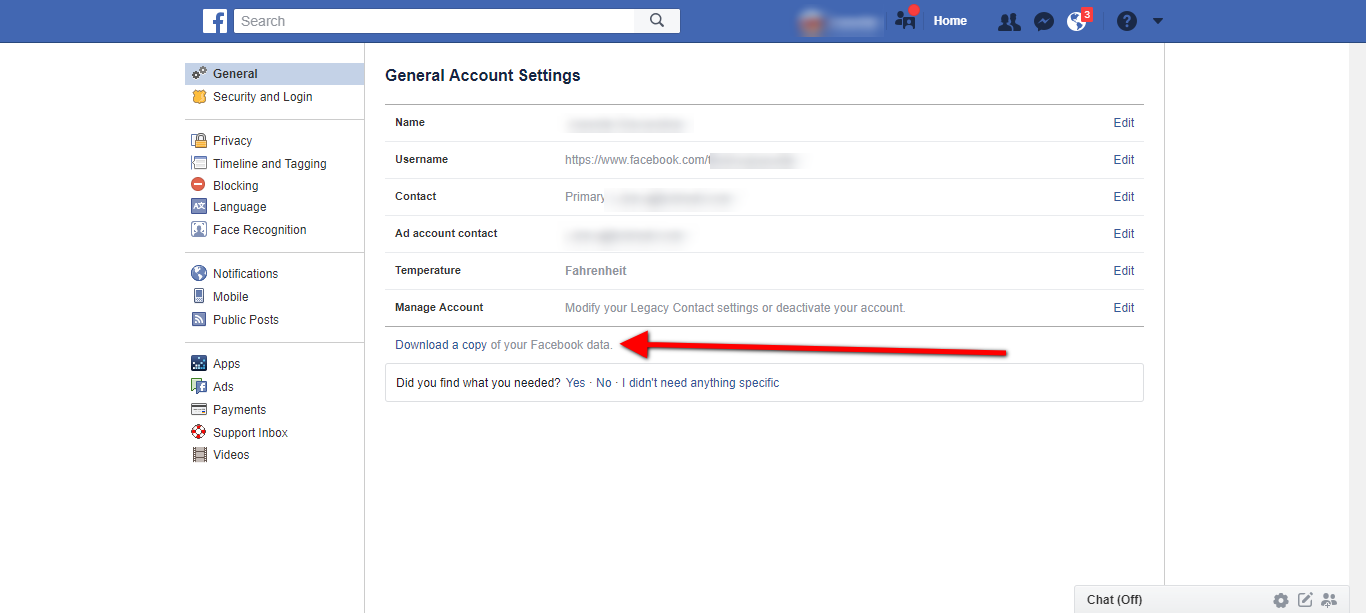Open Mobile settings
Image resolution: width=1366 pixels, height=613 pixels.
coord(230,297)
